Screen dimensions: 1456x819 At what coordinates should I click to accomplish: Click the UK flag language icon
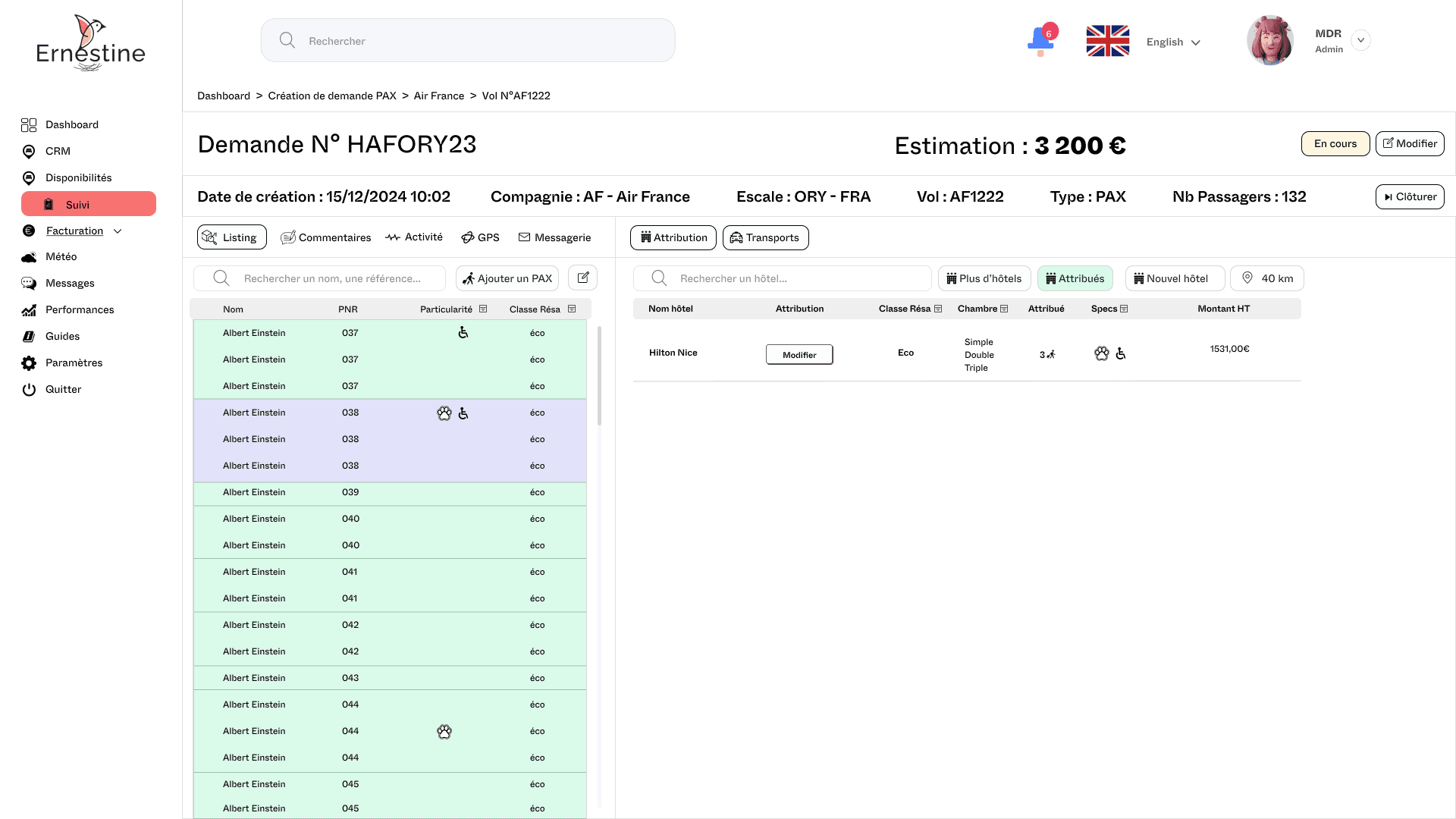(1107, 41)
